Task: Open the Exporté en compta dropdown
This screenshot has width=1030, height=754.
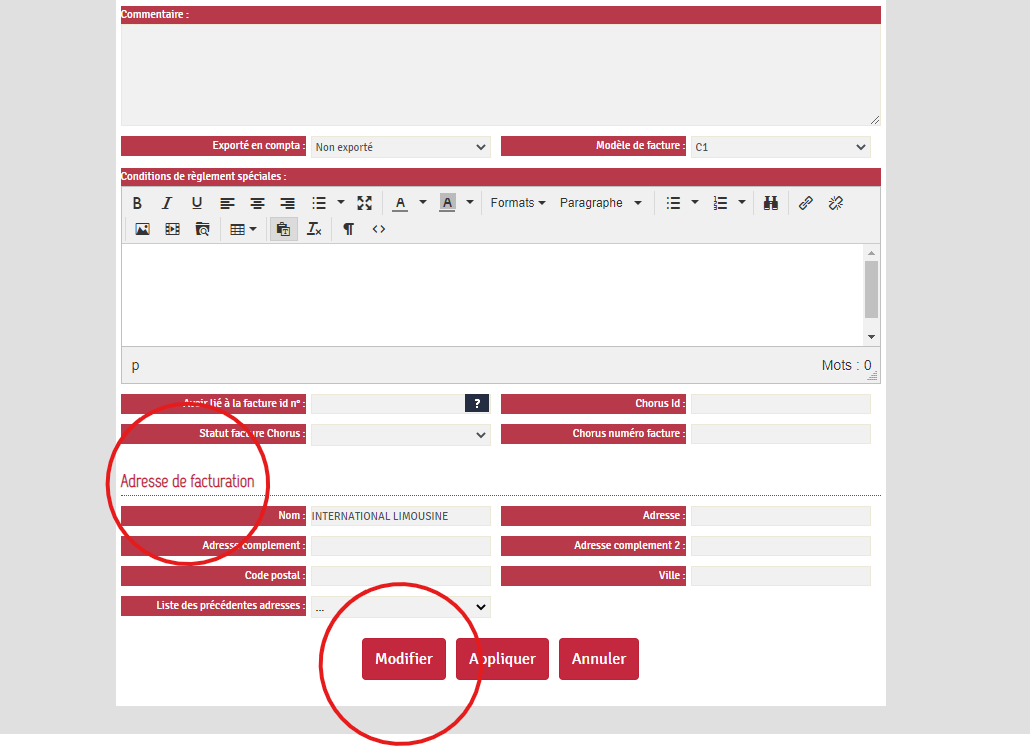Action: pyautogui.click(x=401, y=147)
